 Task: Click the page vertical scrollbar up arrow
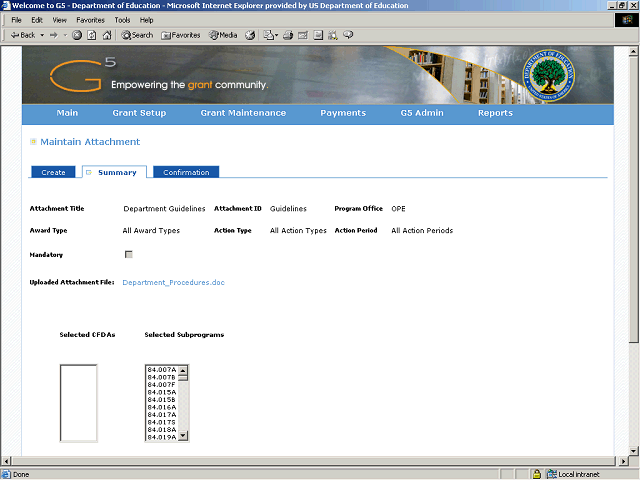click(x=633, y=51)
